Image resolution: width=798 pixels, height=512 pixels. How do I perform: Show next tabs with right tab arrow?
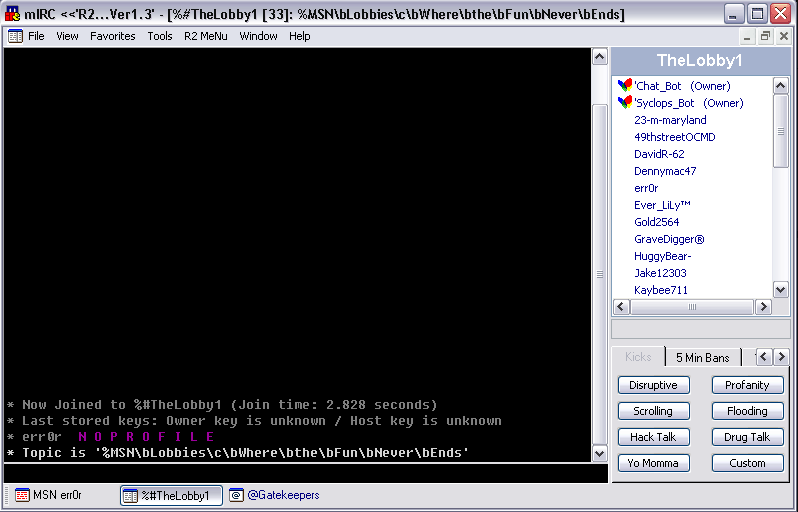782,357
